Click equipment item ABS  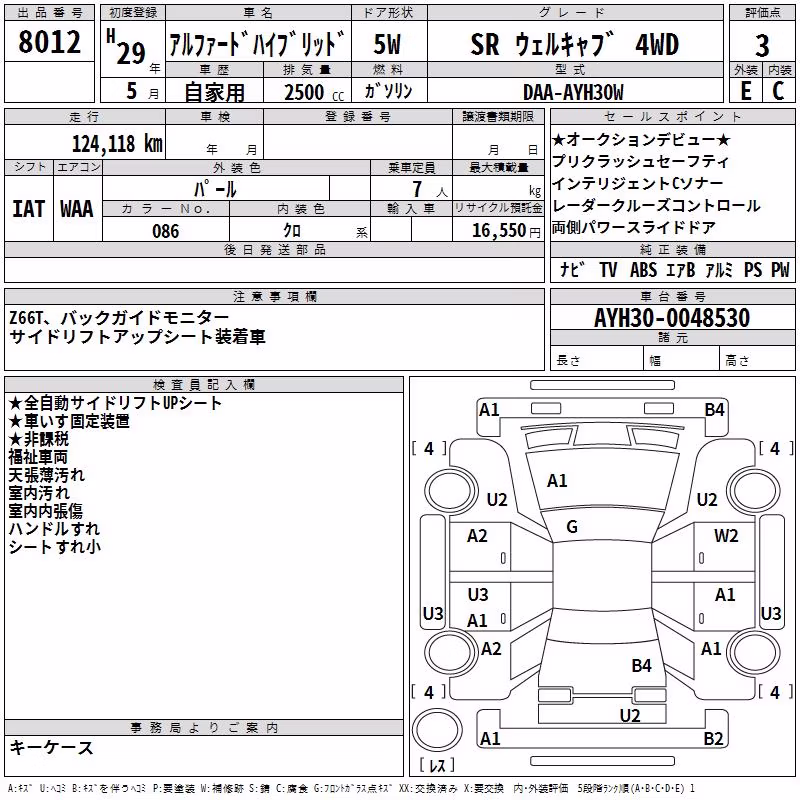(643, 269)
